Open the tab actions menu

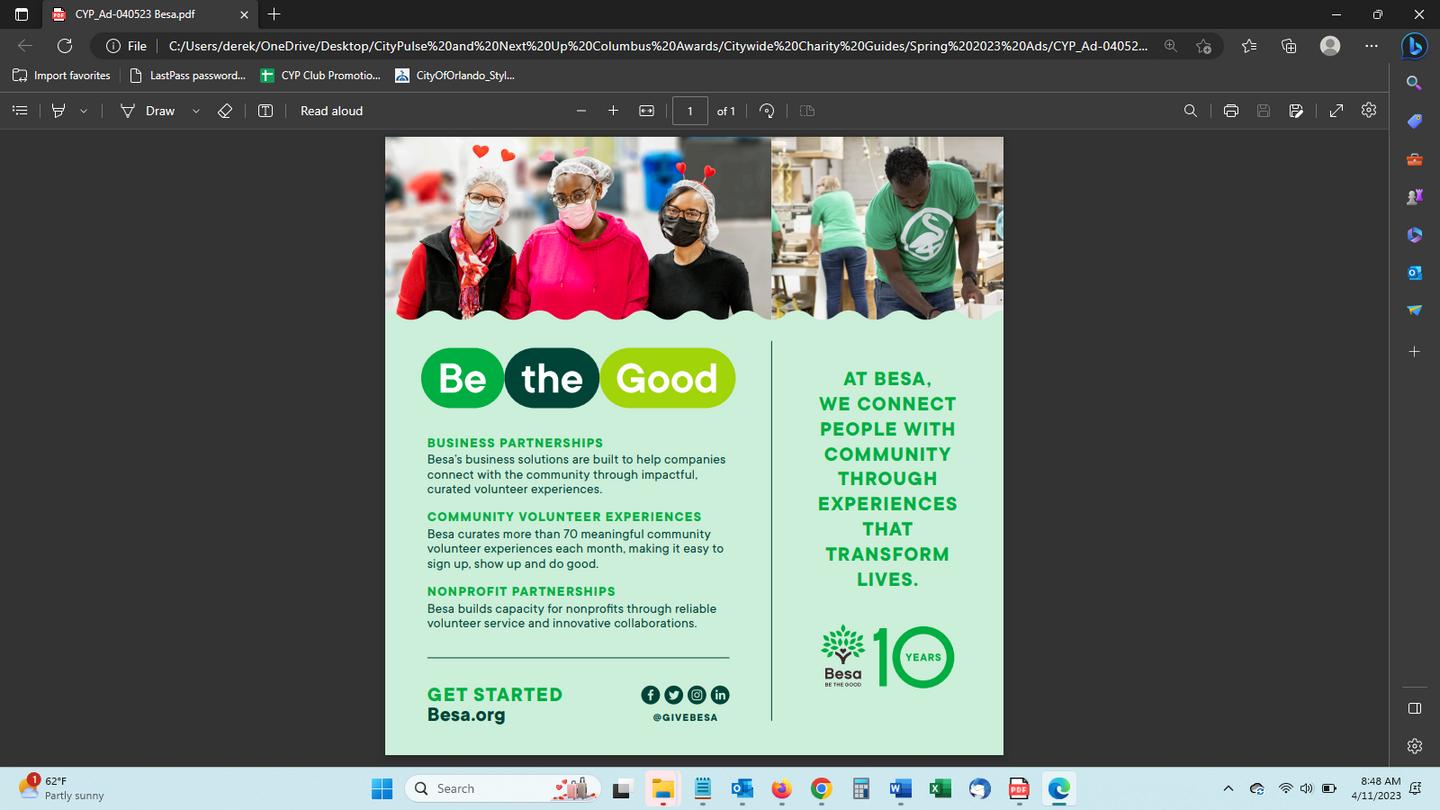[x=21, y=14]
